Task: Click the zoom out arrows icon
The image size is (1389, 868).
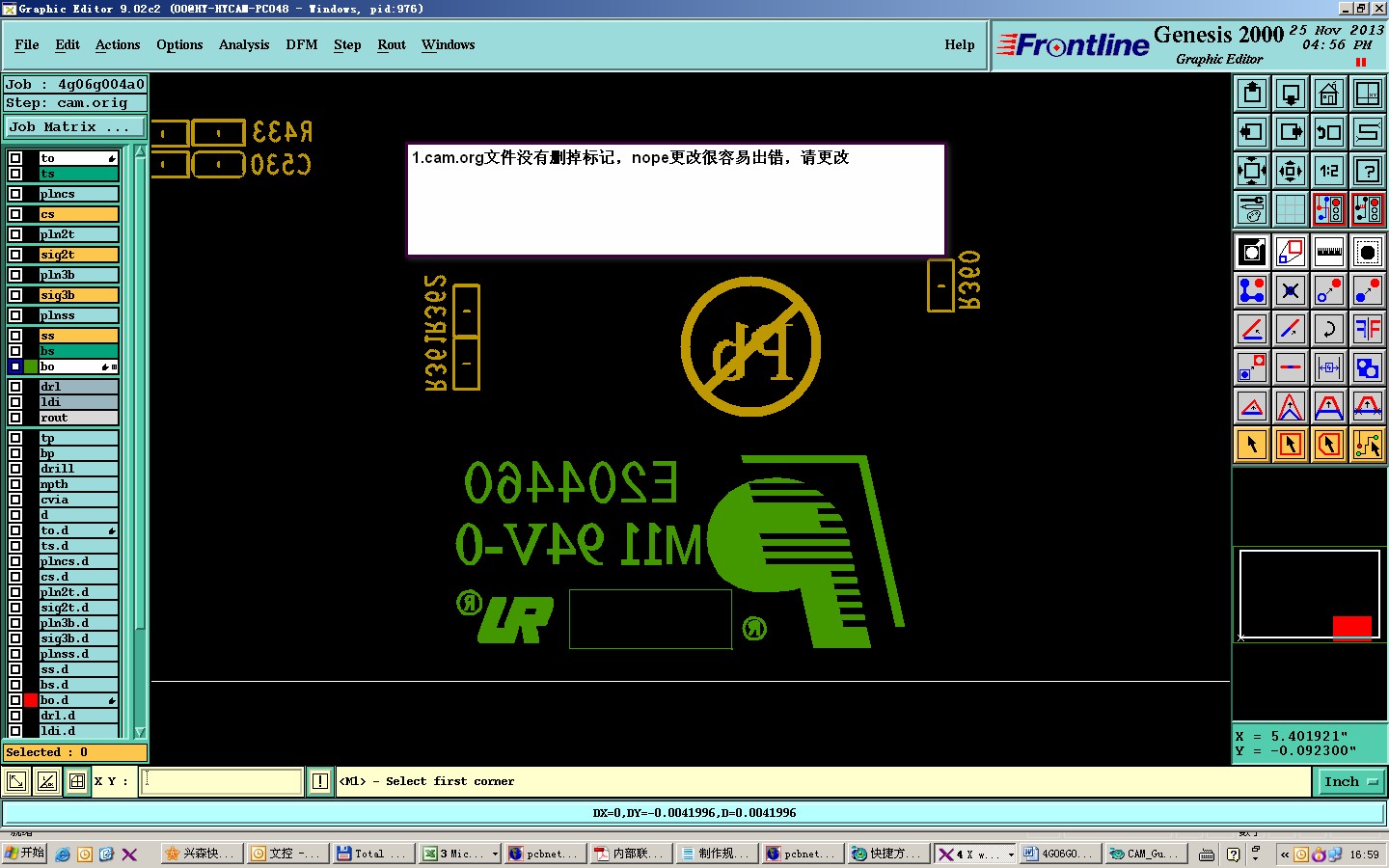Action: [1291, 171]
